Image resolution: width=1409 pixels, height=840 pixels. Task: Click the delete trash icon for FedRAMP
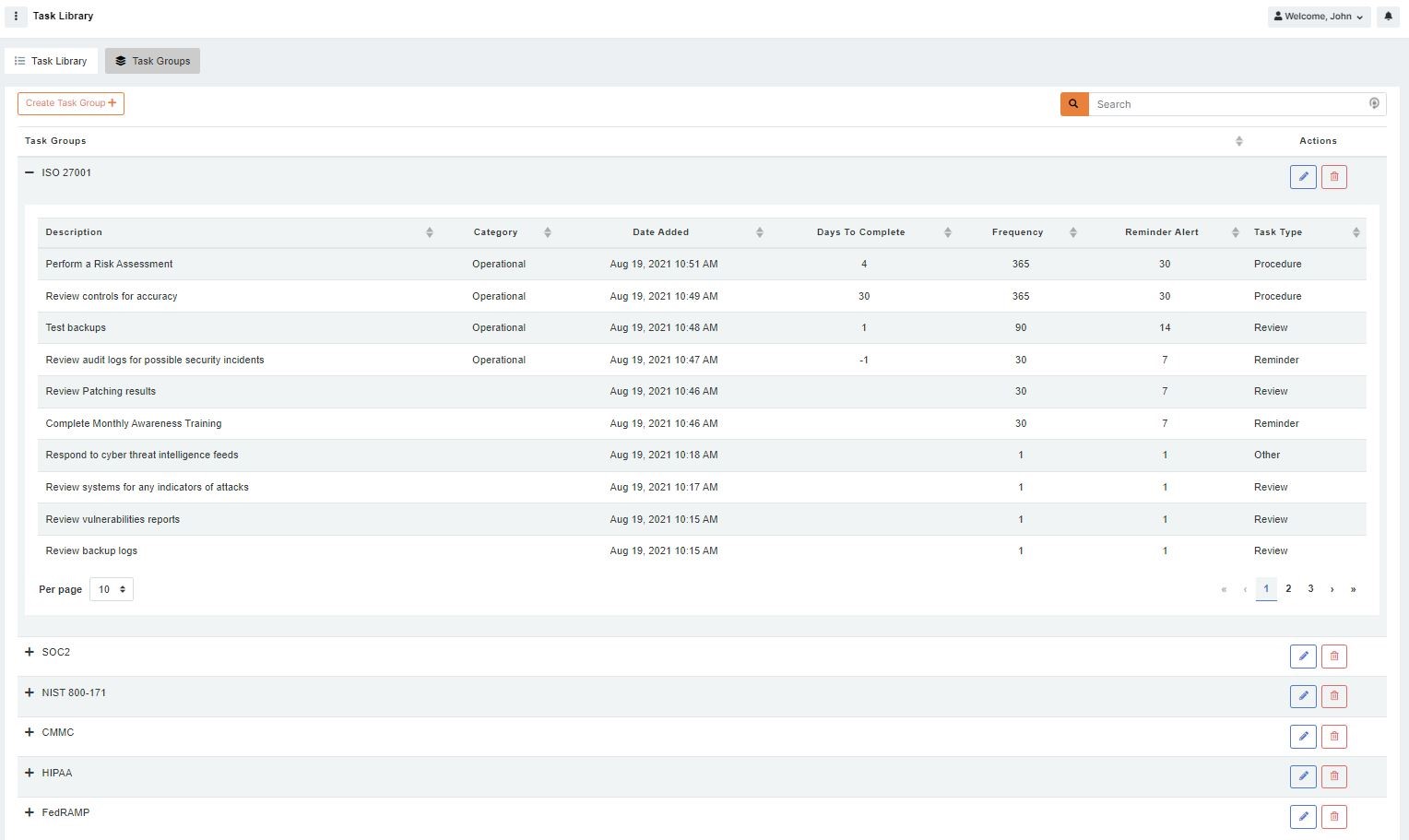point(1333,816)
